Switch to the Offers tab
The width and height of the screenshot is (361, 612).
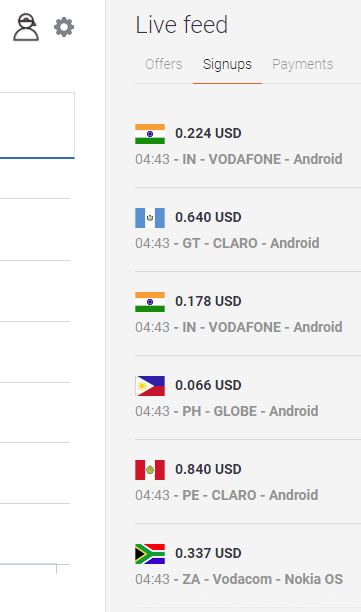(164, 64)
